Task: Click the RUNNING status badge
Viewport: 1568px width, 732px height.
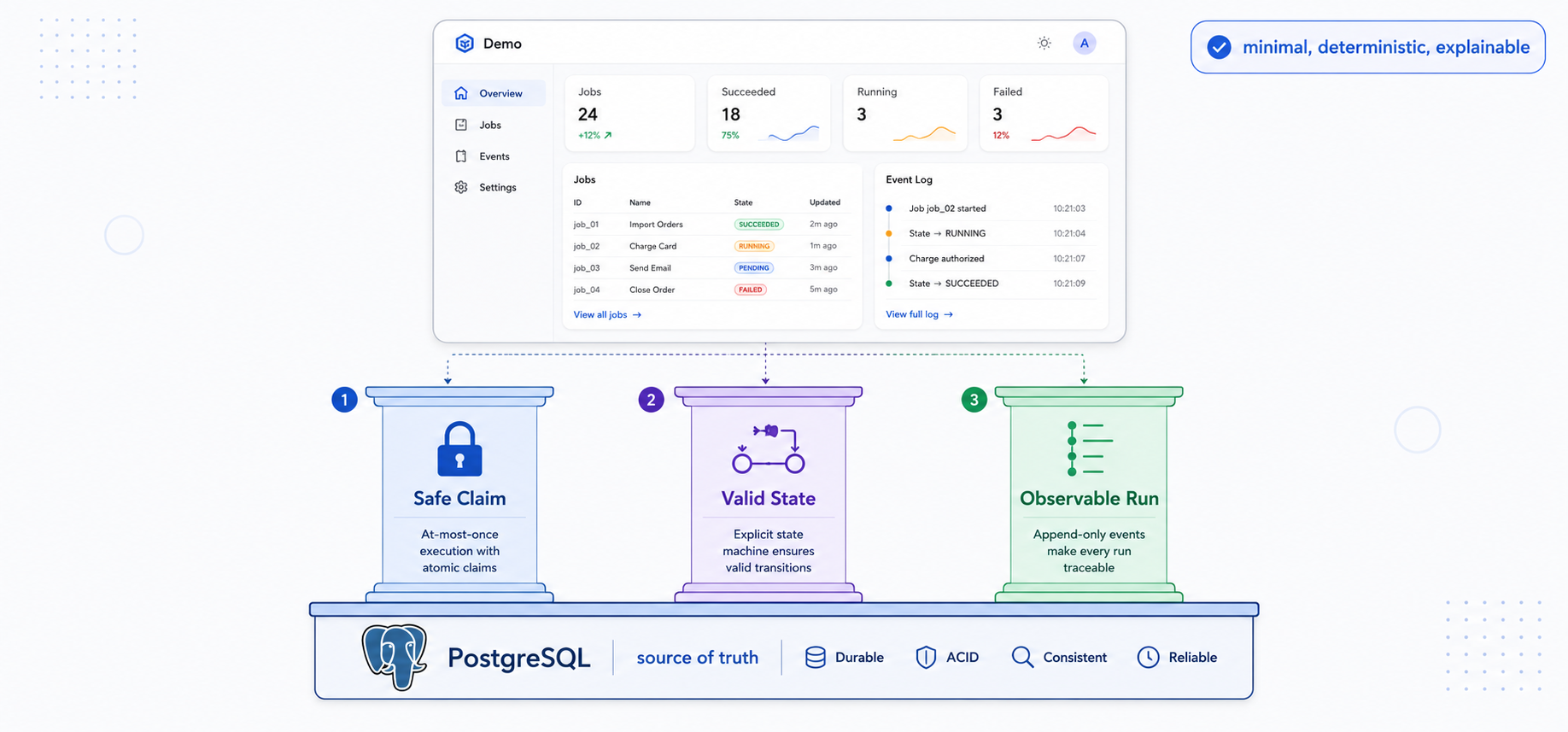Action: click(x=754, y=246)
